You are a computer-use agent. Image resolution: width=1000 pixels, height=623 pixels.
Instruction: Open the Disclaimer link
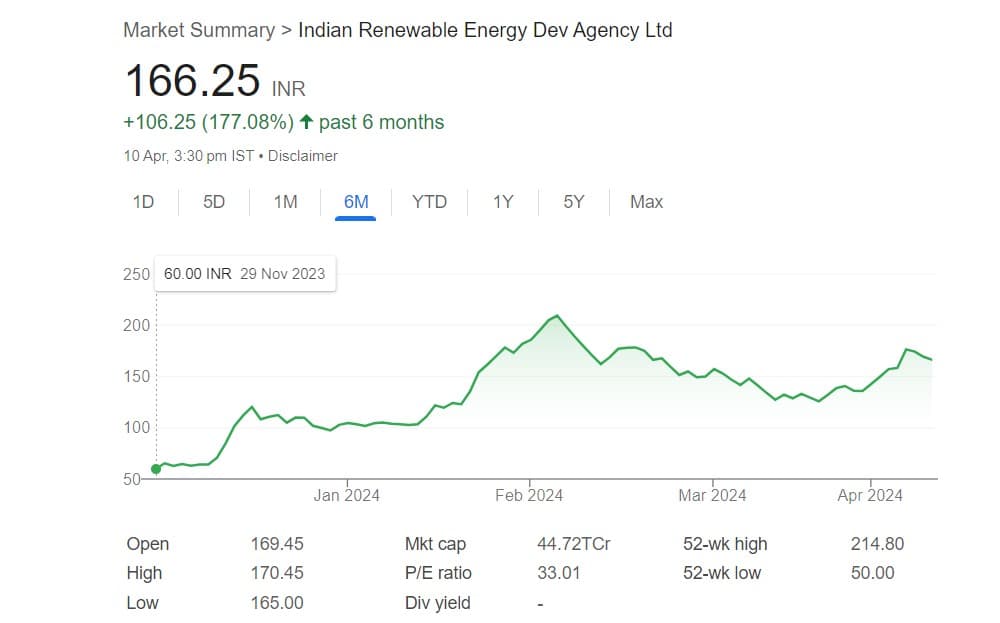pyautogui.click(x=302, y=156)
